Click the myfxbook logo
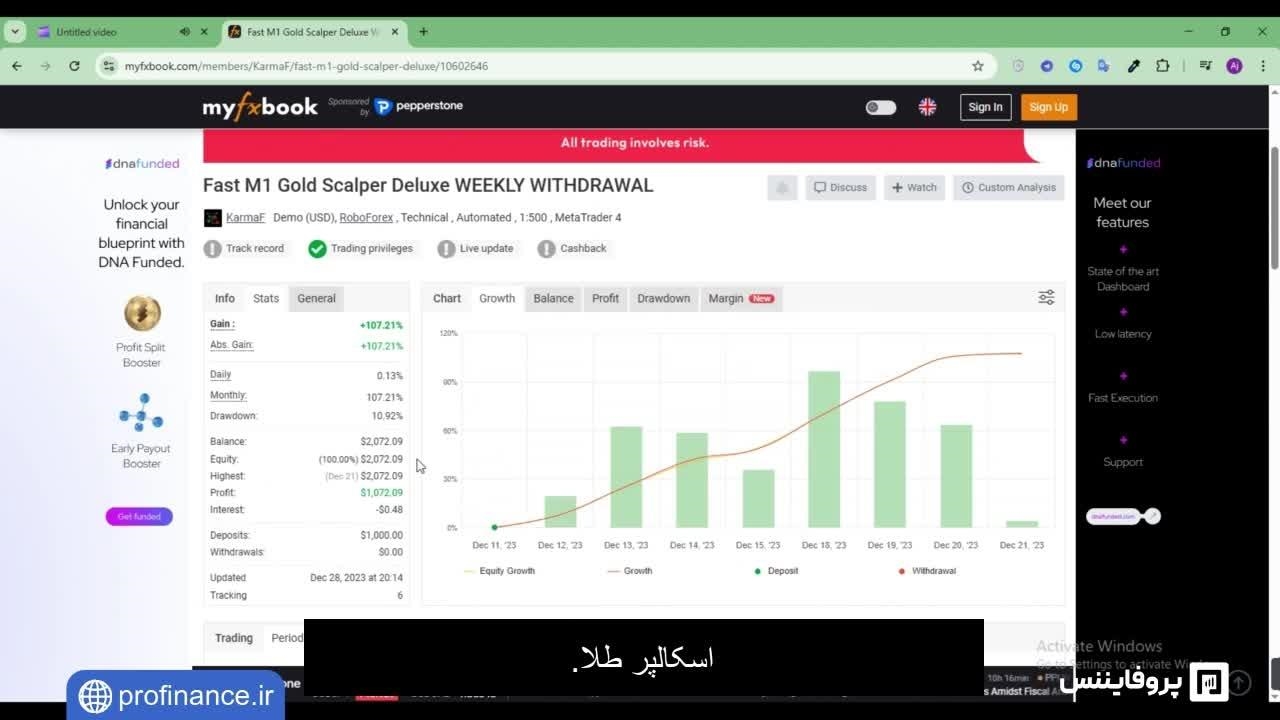 [x=260, y=107]
